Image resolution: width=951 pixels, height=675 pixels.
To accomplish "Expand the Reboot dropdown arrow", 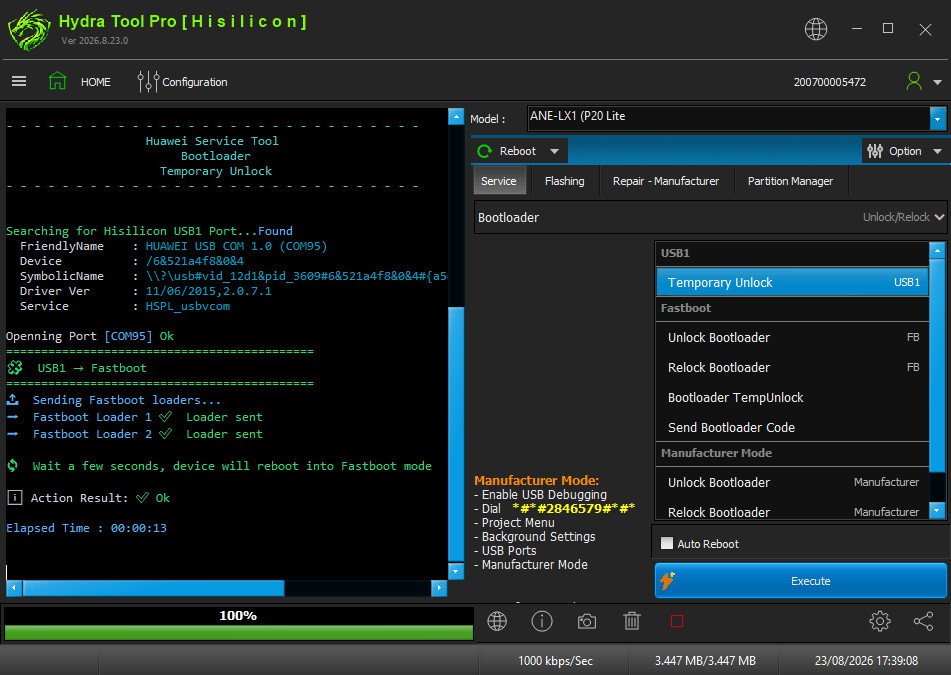I will tap(554, 151).
